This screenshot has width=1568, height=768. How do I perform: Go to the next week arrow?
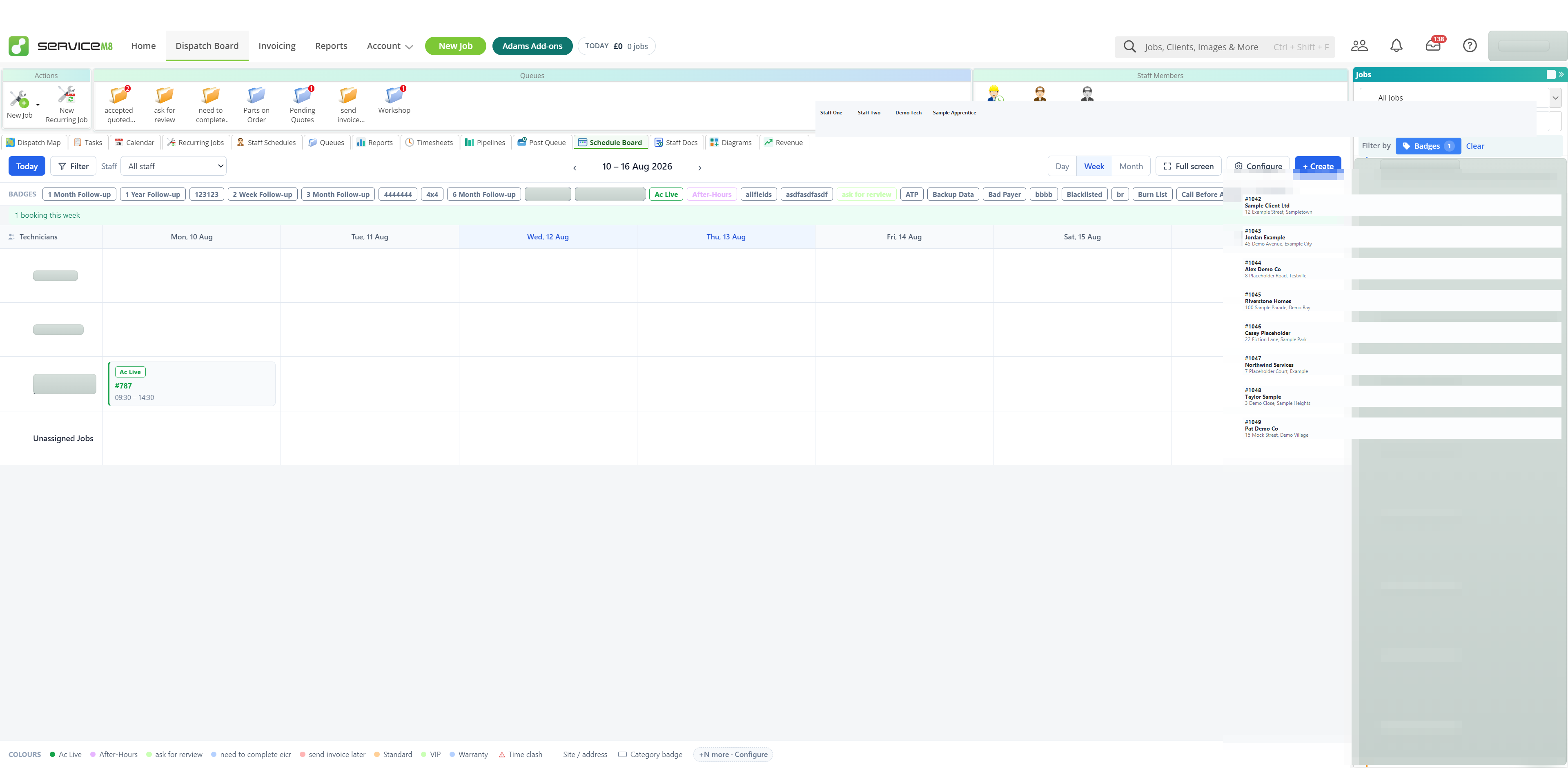pos(699,167)
